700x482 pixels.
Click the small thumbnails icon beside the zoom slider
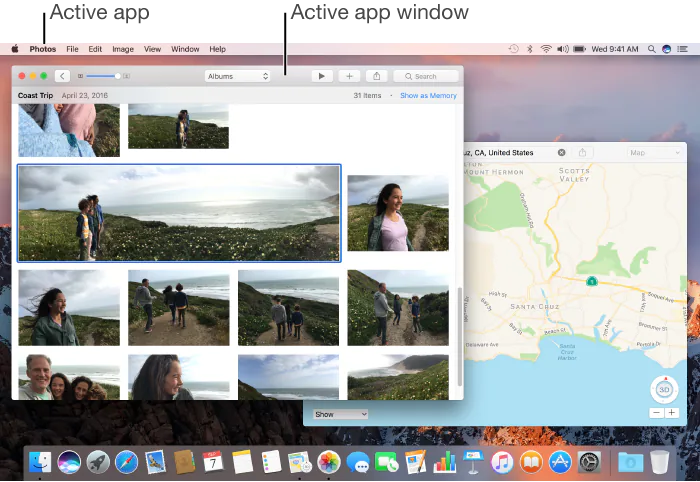(80, 76)
